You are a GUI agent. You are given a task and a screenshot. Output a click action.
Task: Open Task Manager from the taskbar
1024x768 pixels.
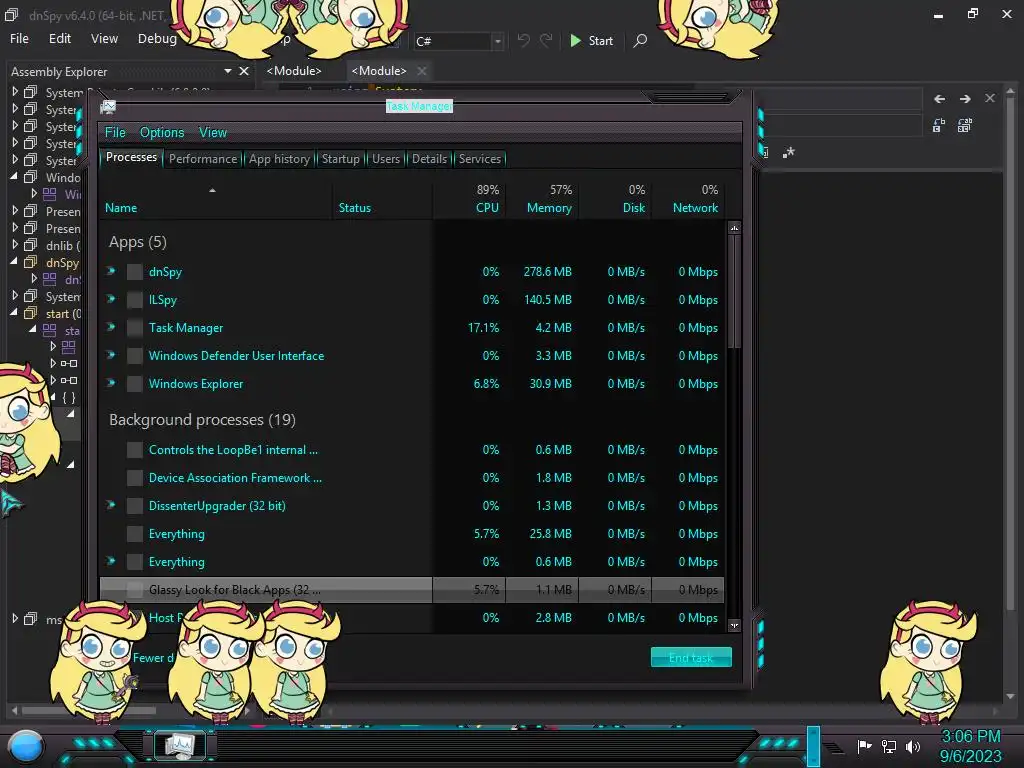tap(180, 744)
